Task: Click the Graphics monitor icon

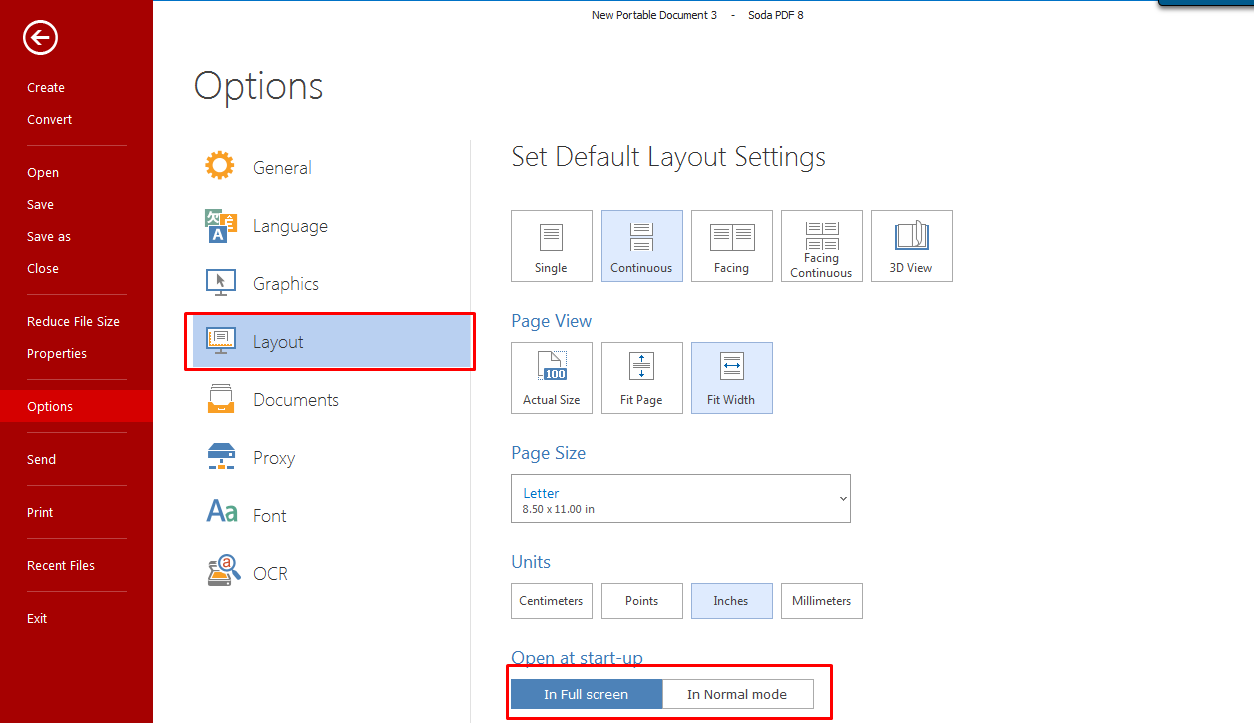Action: tap(220, 283)
